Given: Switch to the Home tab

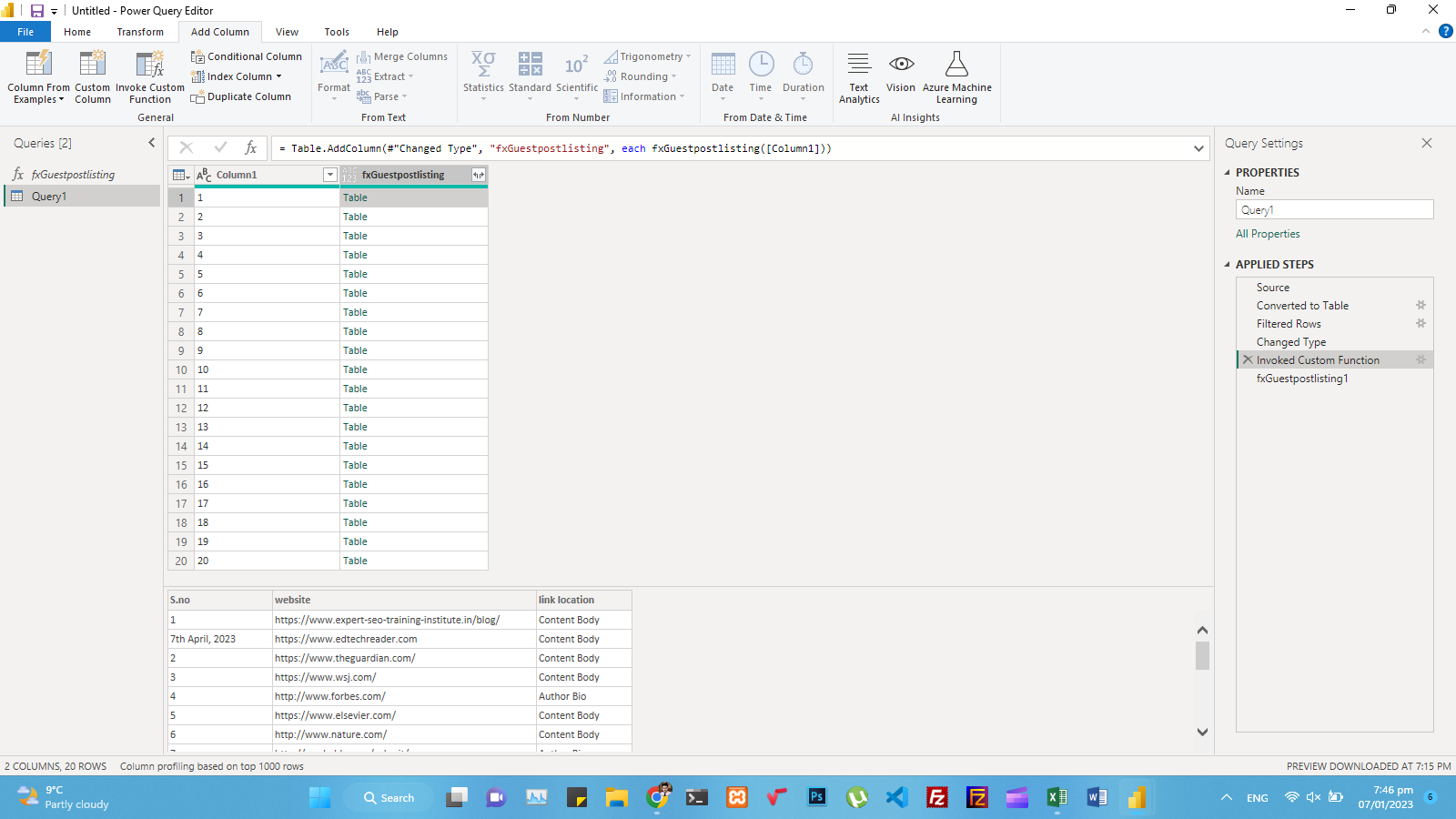Looking at the screenshot, I should [77, 32].
